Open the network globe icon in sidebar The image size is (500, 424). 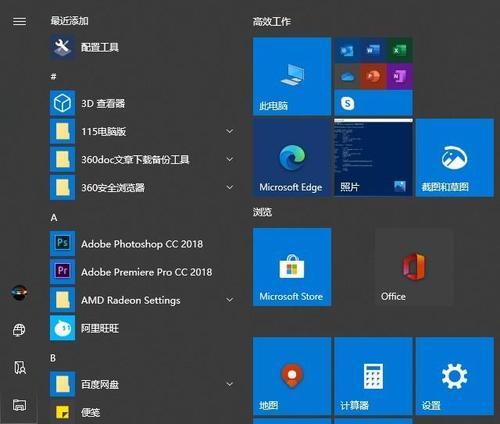coord(19,330)
